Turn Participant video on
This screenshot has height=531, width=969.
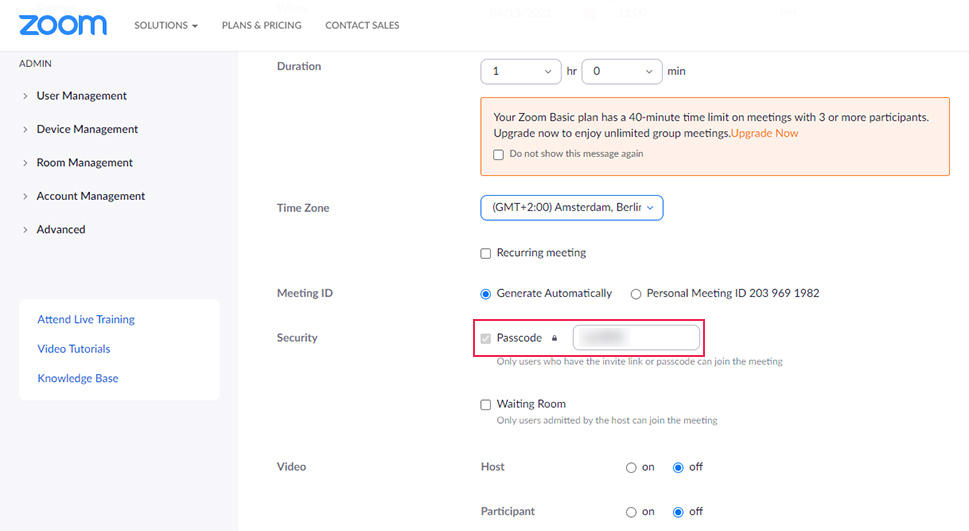tap(631, 512)
